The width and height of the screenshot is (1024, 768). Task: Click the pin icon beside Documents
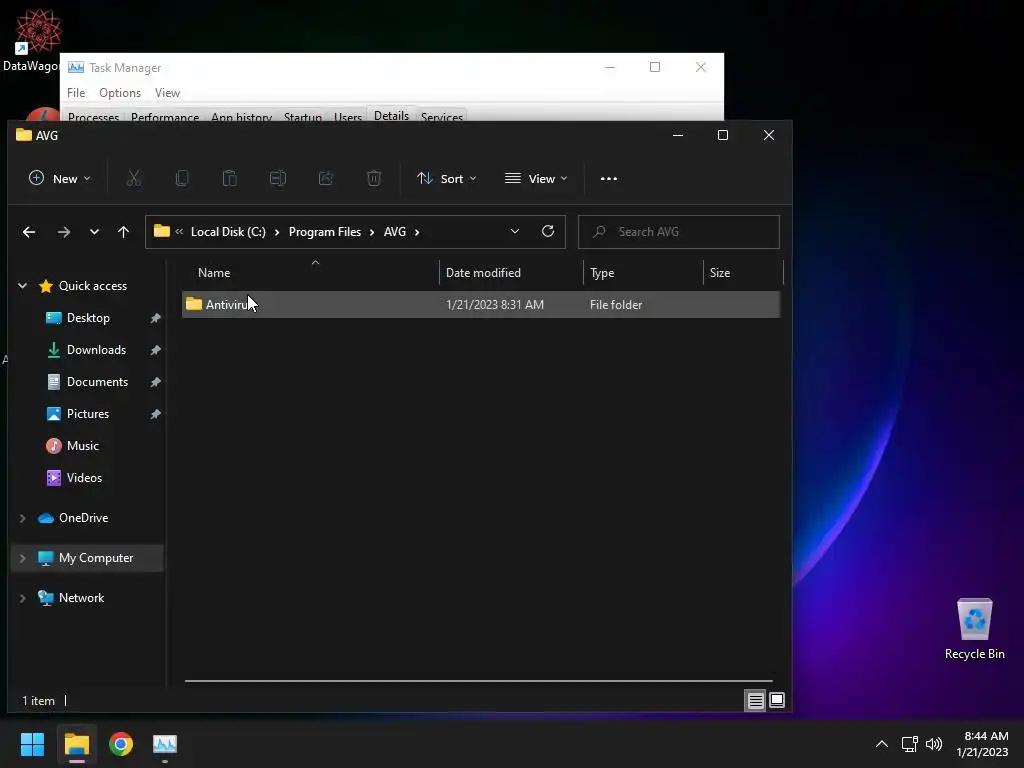point(155,382)
